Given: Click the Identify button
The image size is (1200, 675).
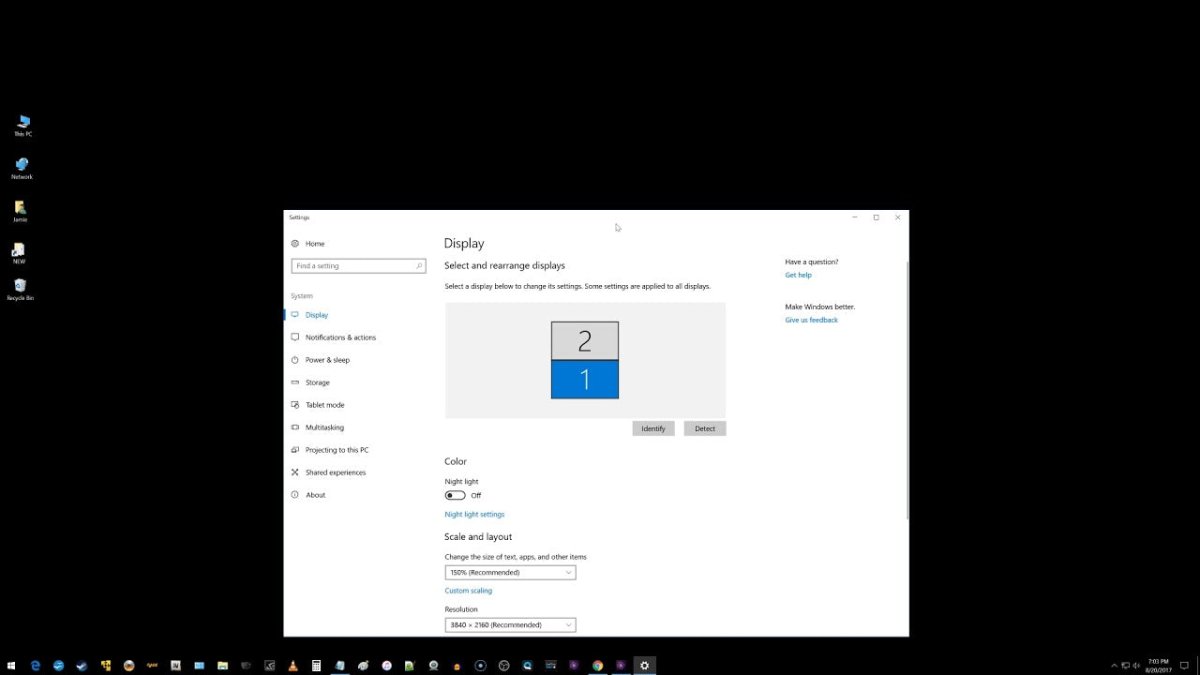Looking at the screenshot, I should click(653, 428).
